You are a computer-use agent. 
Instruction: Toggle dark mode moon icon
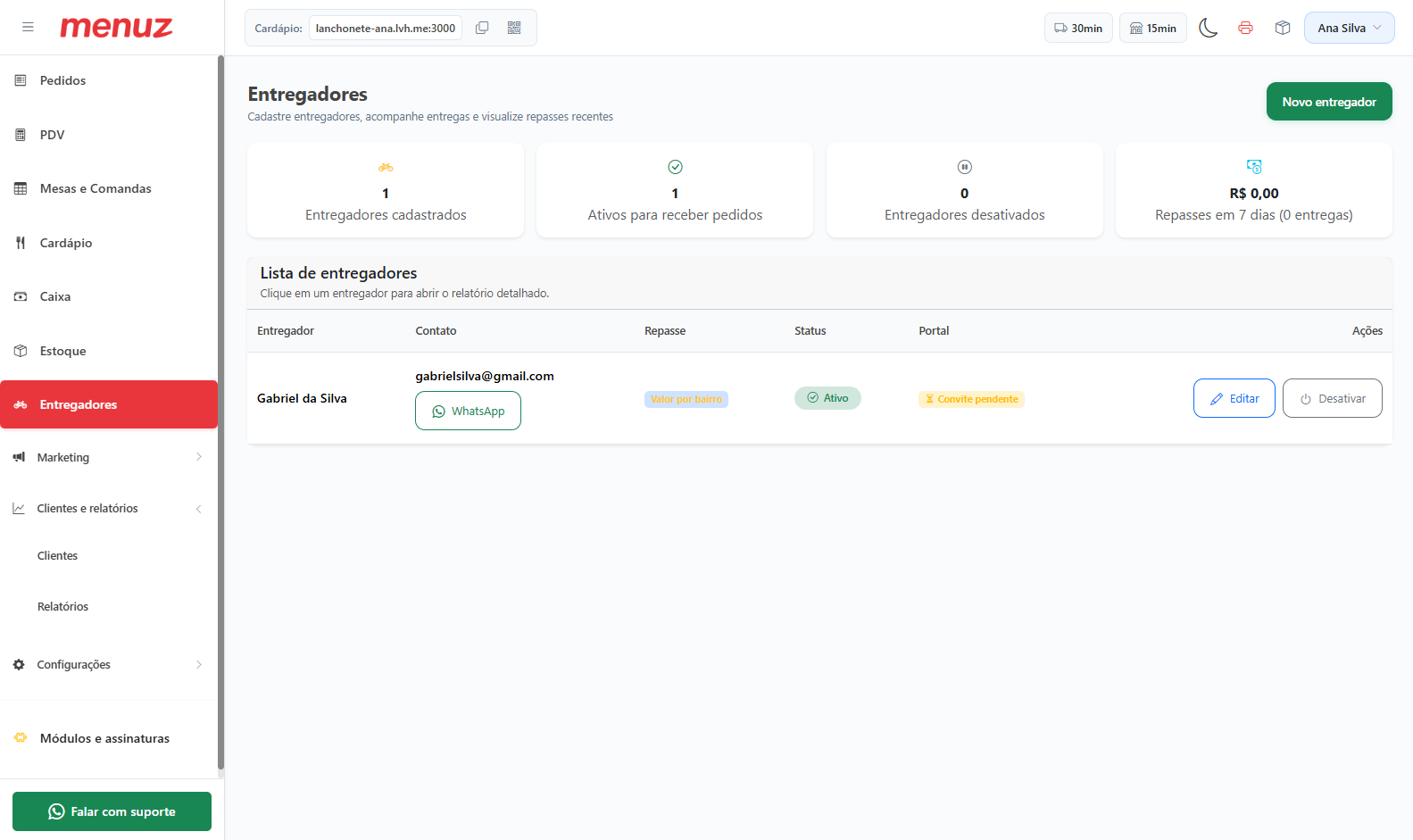[x=1208, y=28]
